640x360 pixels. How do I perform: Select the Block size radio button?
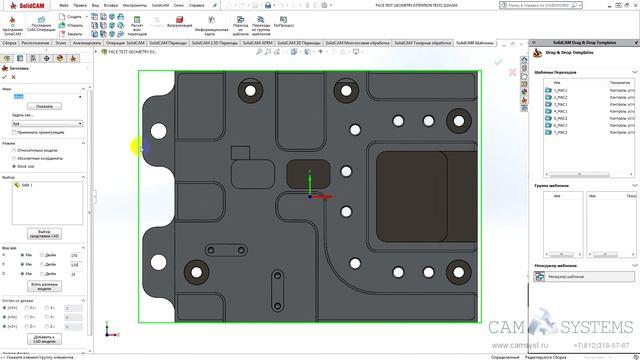pos(14,167)
